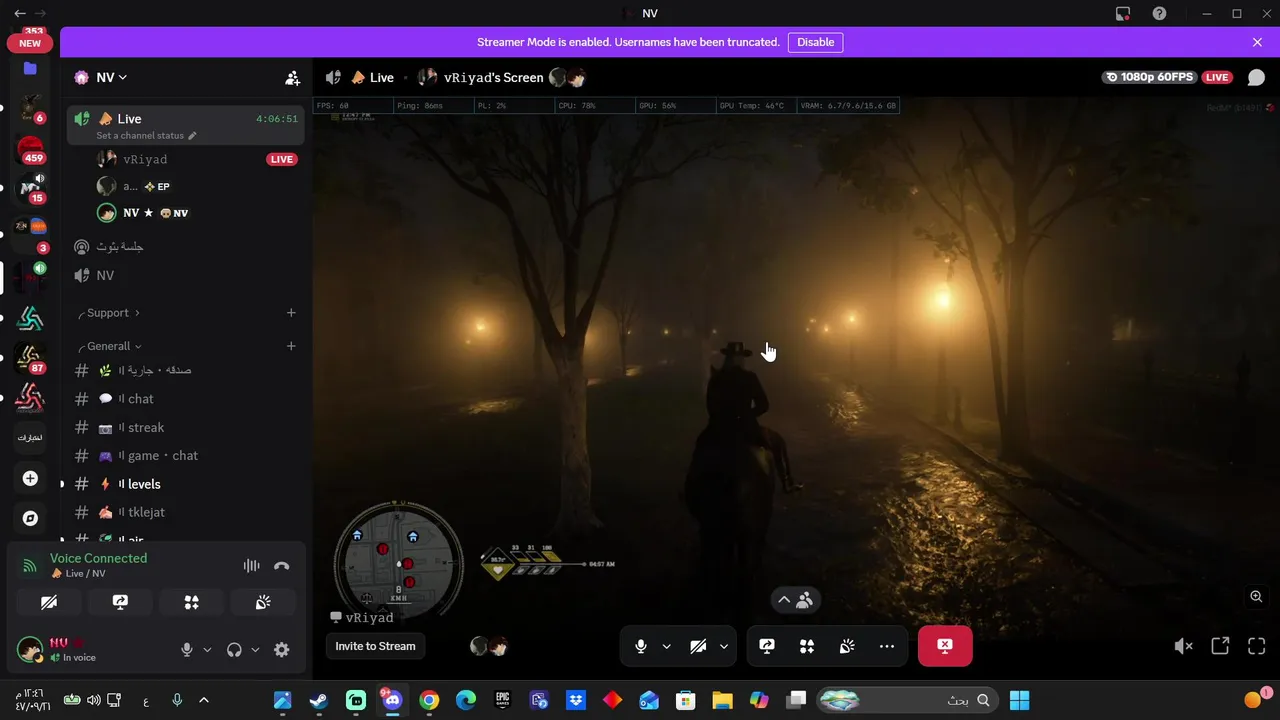Mute microphone in stream control bar
Image resolution: width=1280 pixels, height=720 pixels.
coord(641,646)
